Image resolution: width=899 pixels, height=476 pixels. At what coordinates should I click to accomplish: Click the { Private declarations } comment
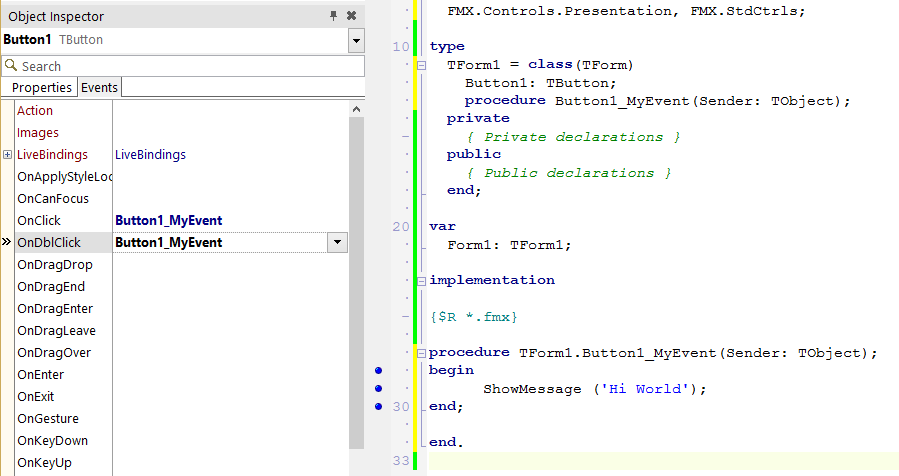click(573, 137)
